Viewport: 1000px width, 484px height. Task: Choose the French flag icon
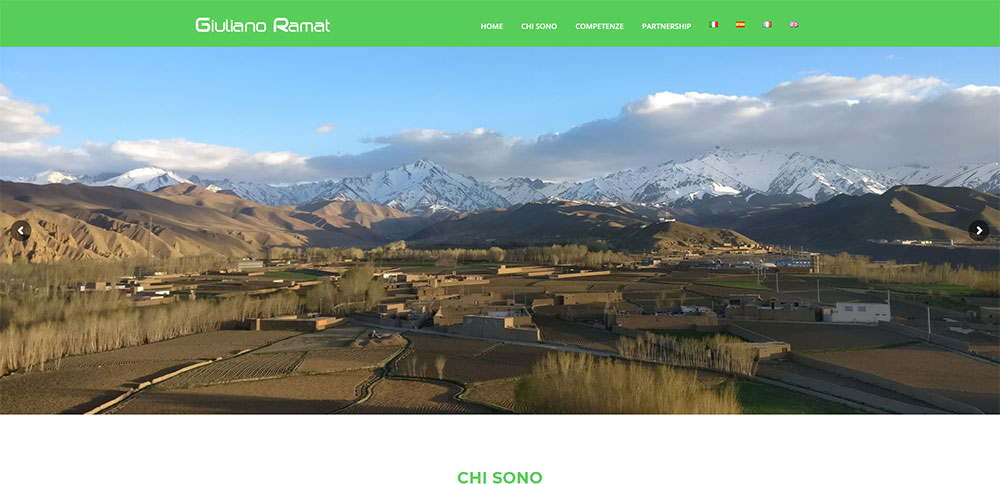click(767, 25)
